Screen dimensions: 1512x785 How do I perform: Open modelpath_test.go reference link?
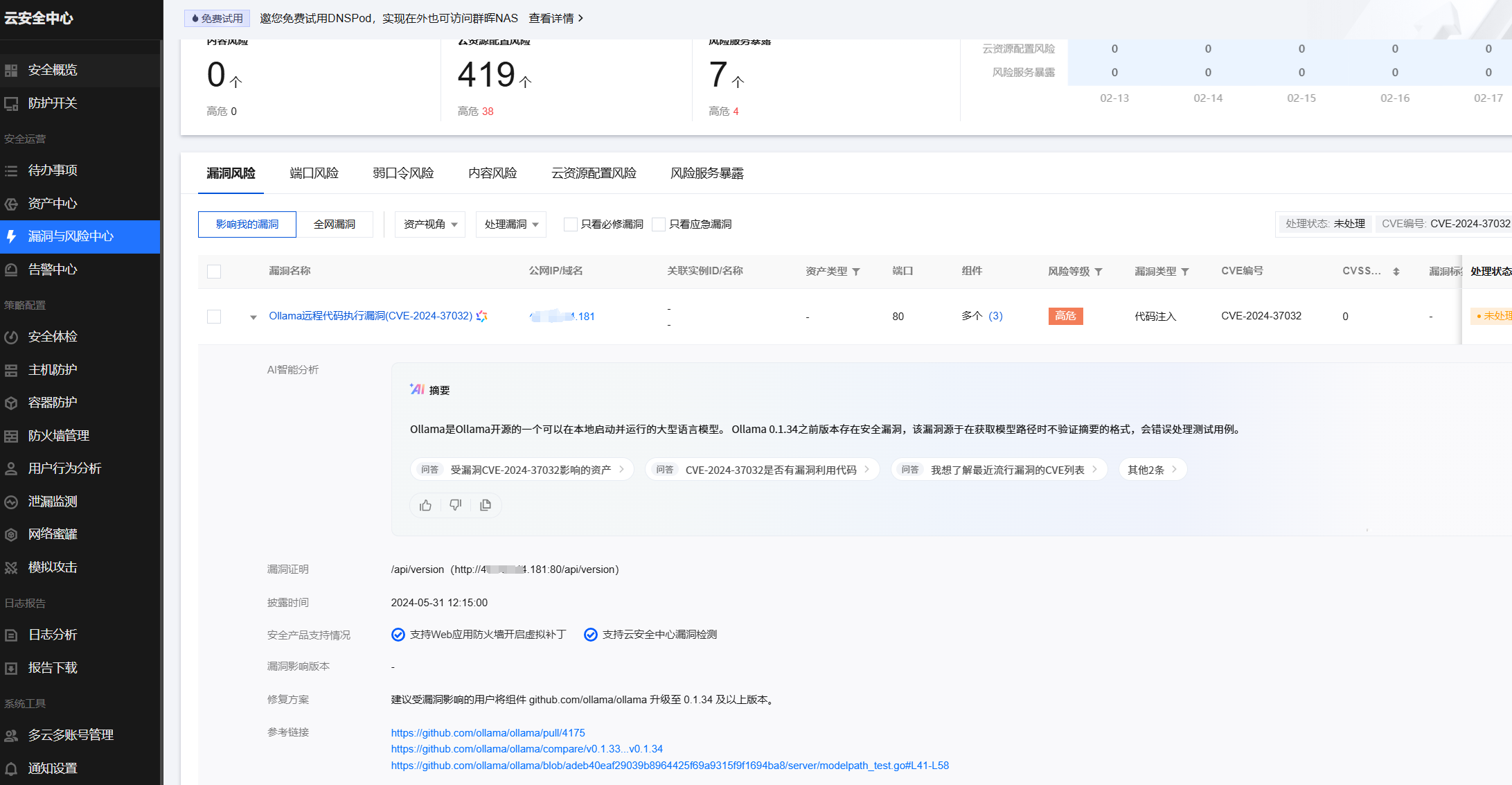[670, 766]
